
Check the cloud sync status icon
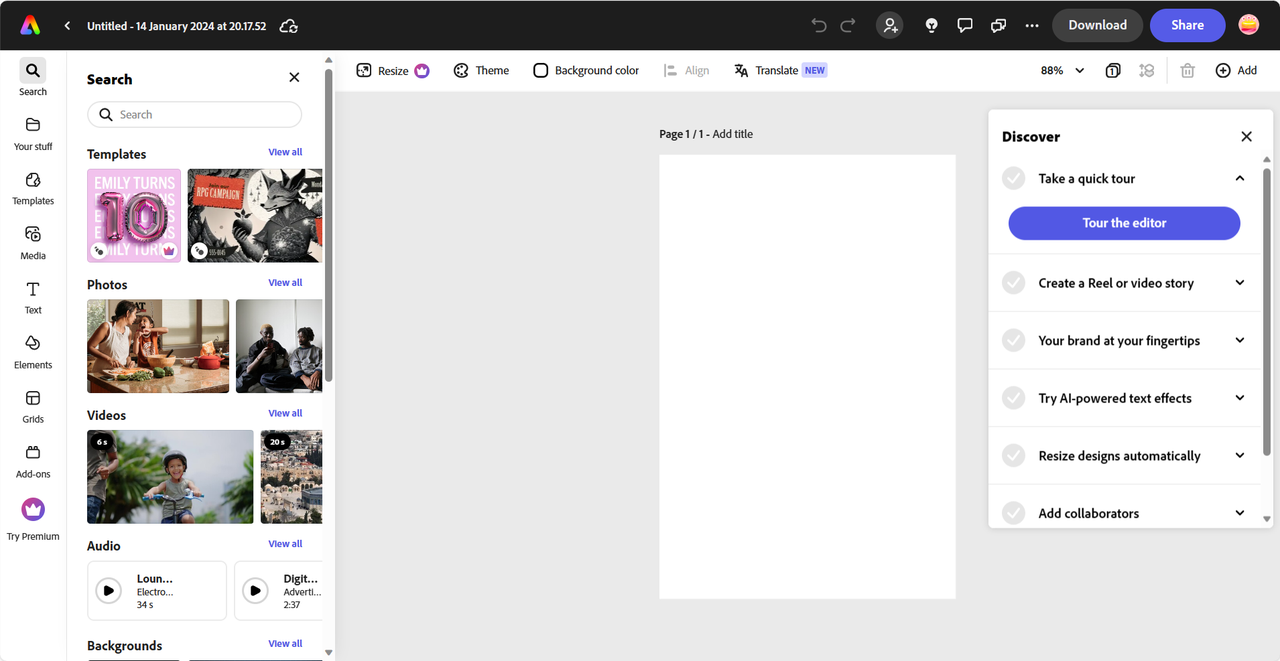(x=289, y=26)
